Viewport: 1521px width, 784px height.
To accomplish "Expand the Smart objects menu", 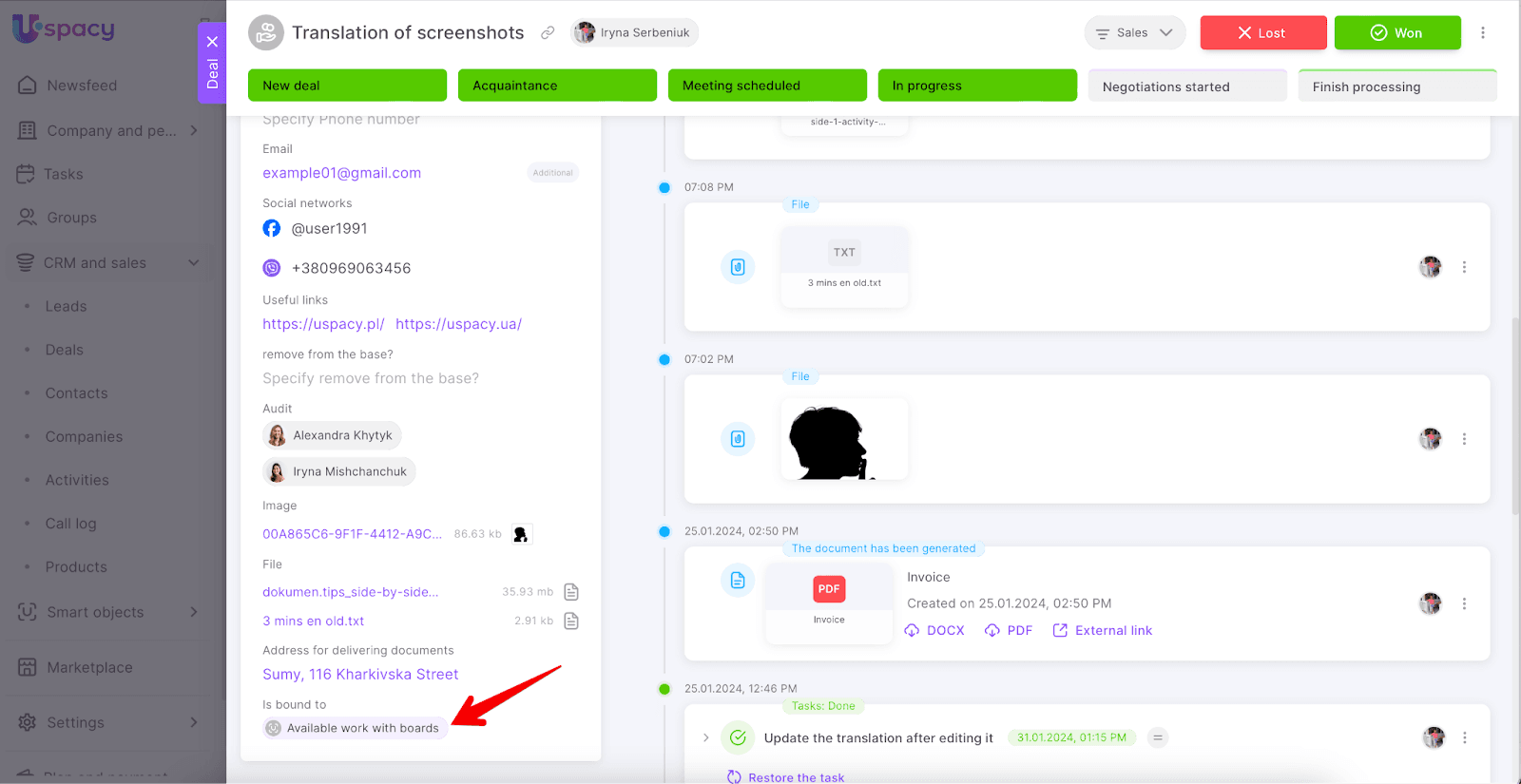I will point(194,613).
